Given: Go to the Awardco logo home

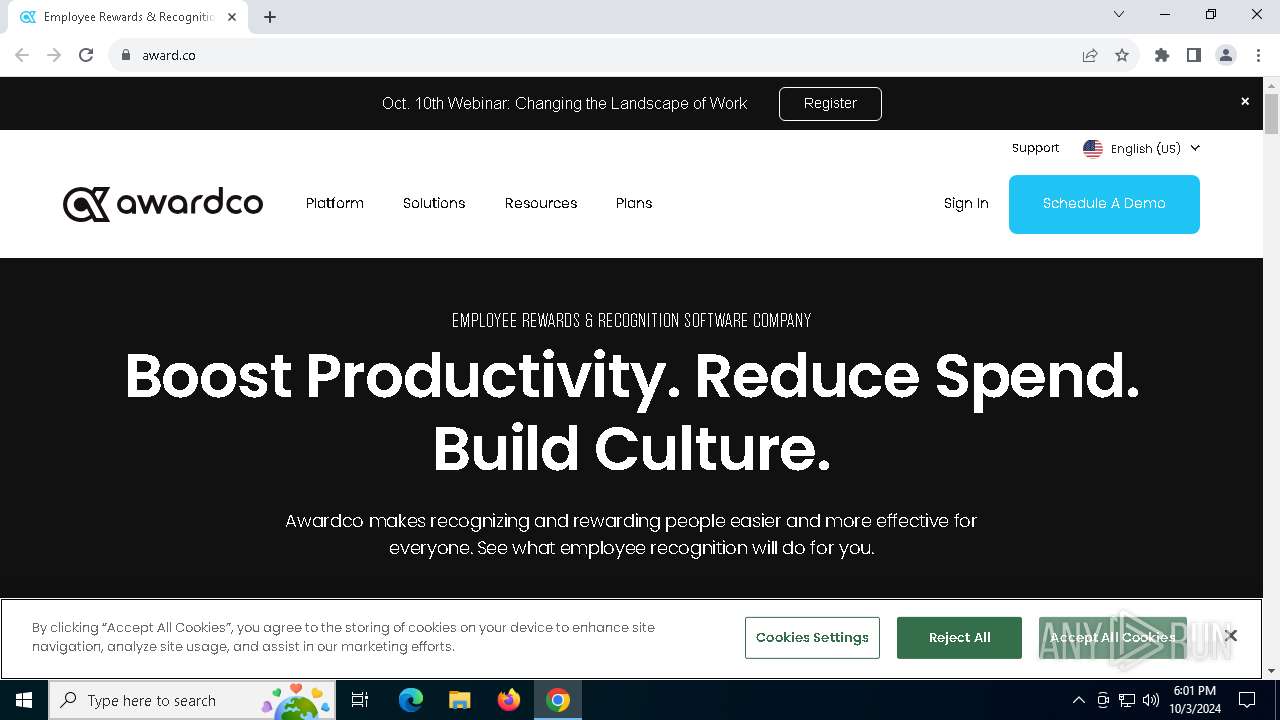Looking at the screenshot, I should (163, 203).
